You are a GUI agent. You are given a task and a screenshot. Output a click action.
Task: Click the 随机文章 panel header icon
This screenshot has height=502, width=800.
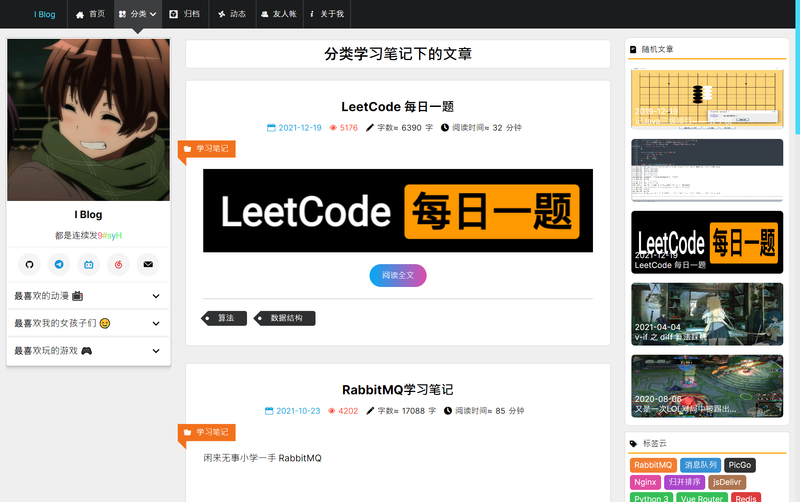(633, 49)
